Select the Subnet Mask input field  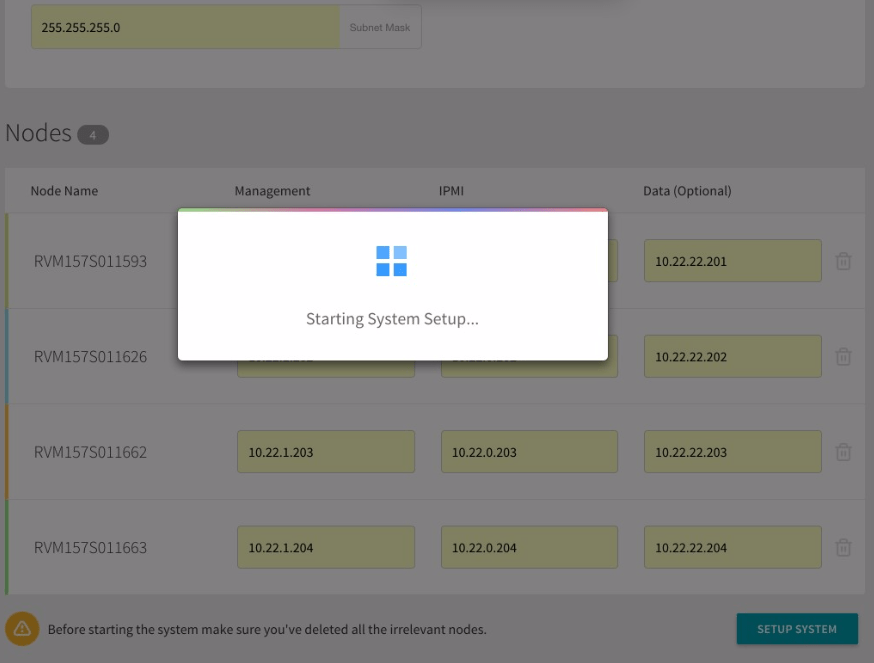(185, 27)
